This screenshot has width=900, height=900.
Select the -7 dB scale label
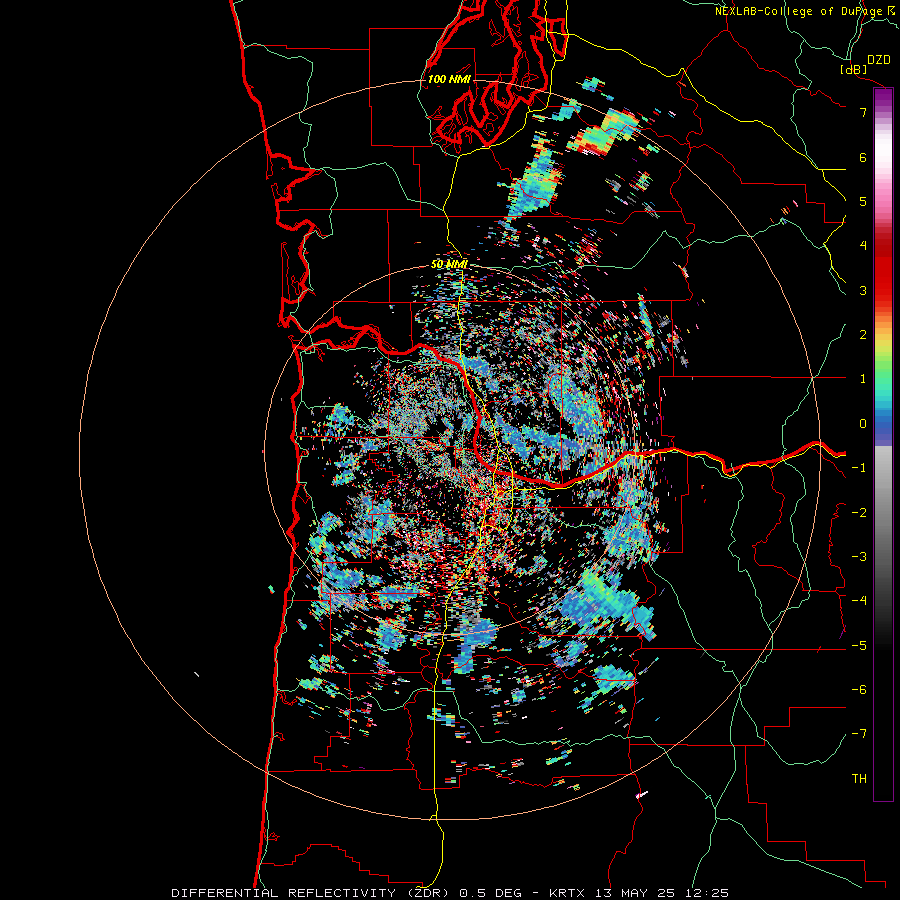pyautogui.click(x=859, y=734)
